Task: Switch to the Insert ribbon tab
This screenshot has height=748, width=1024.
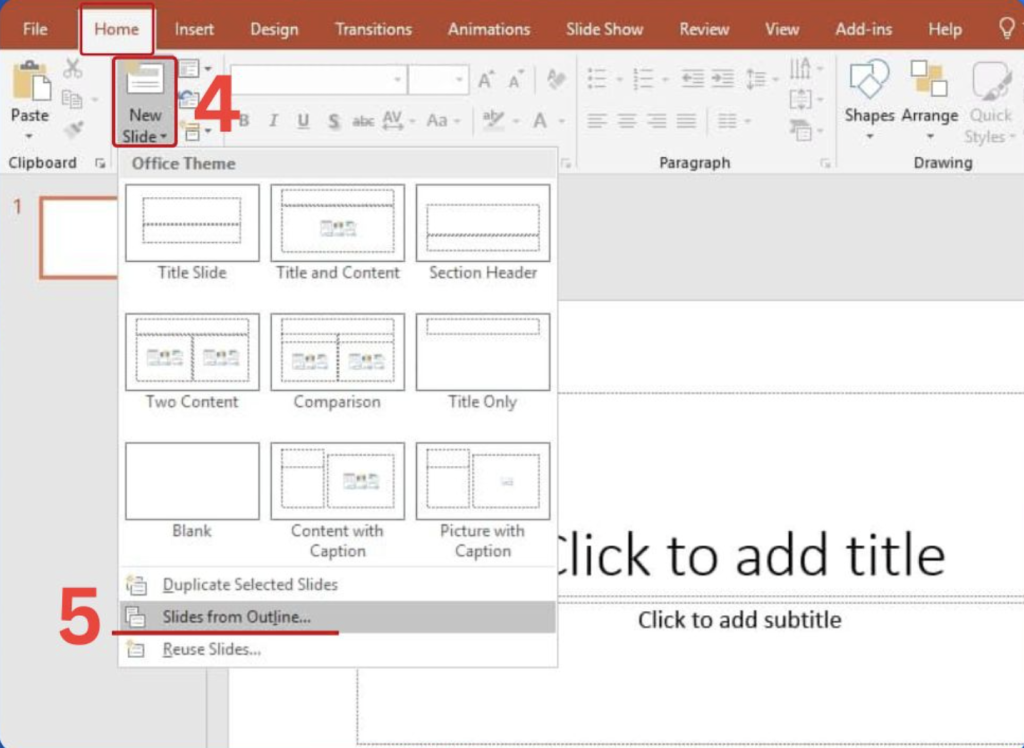Action: tap(194, 29)
